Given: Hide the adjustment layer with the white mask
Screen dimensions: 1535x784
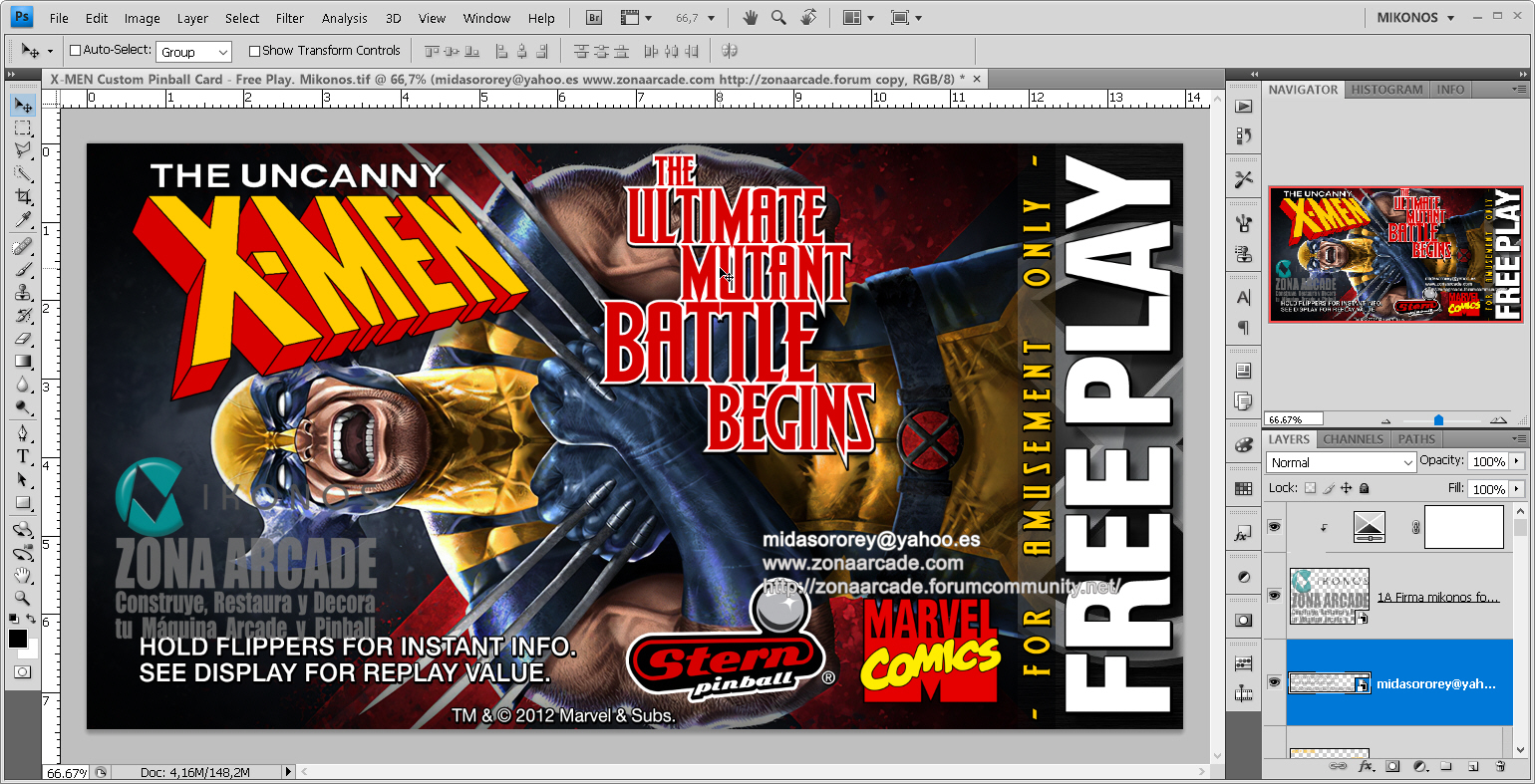Looking at the screenshot, I should click(1274, 527).
